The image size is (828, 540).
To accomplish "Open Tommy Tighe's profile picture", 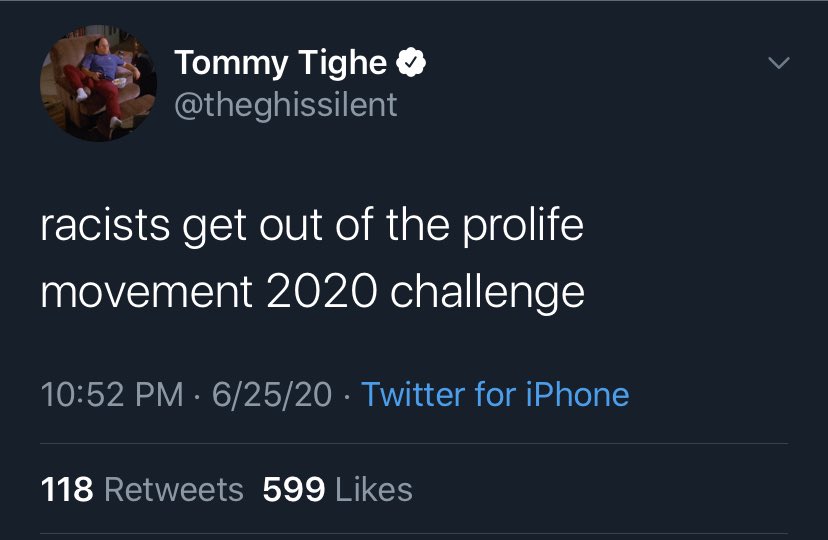I will pos(98,83).
